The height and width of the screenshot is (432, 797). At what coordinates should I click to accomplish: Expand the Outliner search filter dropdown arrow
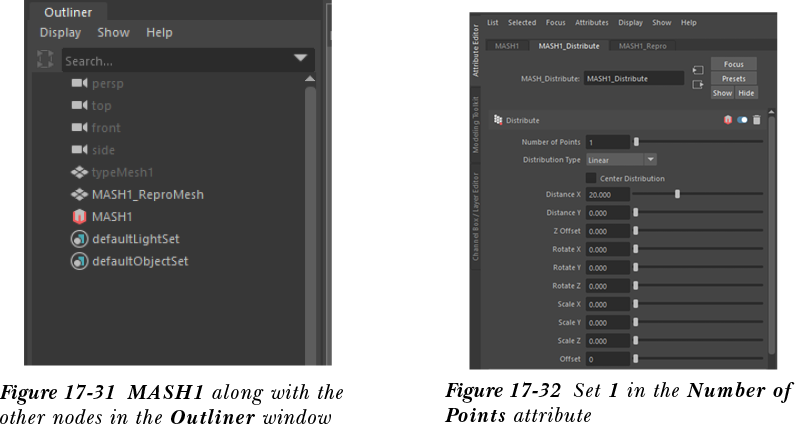click(x=300, y=60)
